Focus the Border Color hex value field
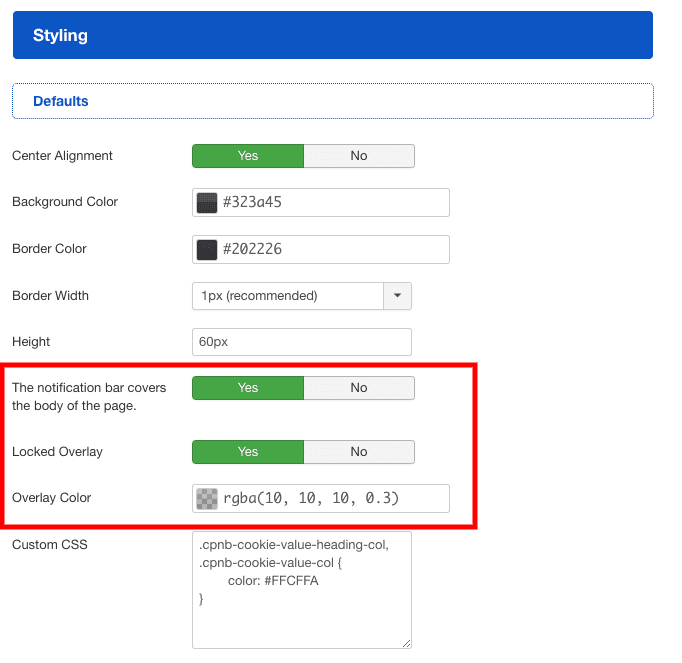The image size is (682, 663). 330,250
